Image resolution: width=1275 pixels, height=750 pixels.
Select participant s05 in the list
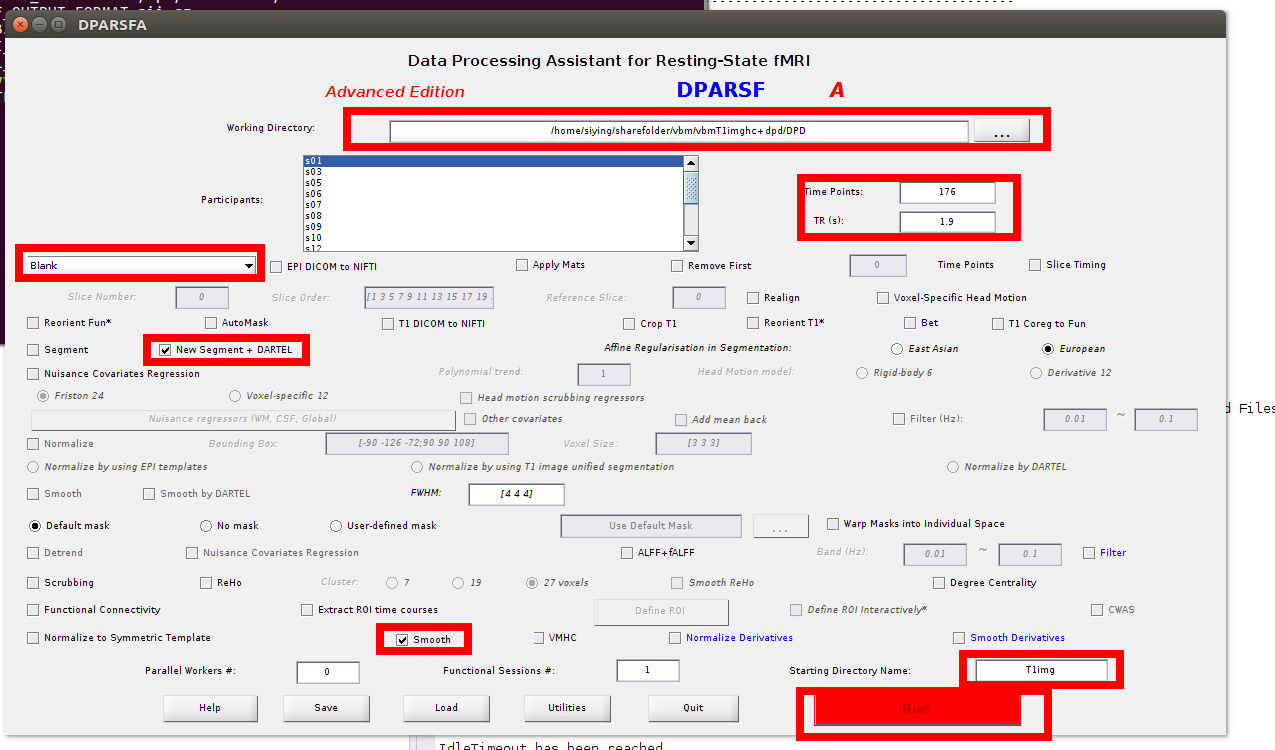[x=493, y=182]
